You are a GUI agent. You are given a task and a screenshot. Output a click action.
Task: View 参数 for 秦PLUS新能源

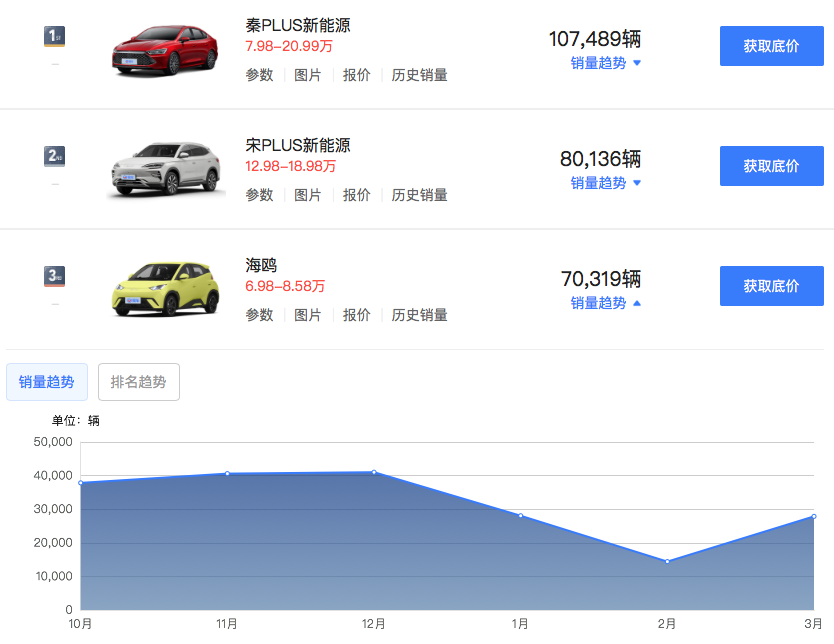coord(259,75)
